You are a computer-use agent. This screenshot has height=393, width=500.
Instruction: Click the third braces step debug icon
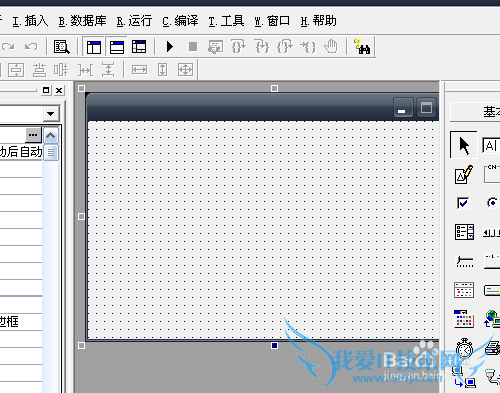point(285,46)
